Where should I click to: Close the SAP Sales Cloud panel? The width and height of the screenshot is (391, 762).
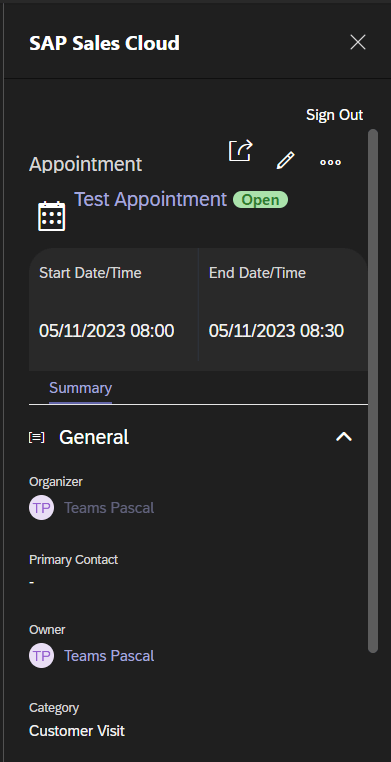pyautogui.click(x=358, y=42)
